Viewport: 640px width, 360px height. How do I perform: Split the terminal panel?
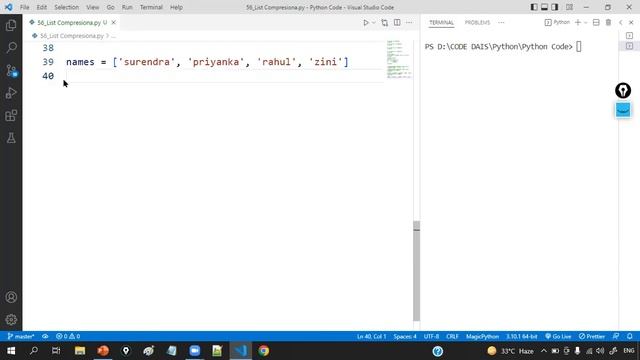tap(596, 23)
